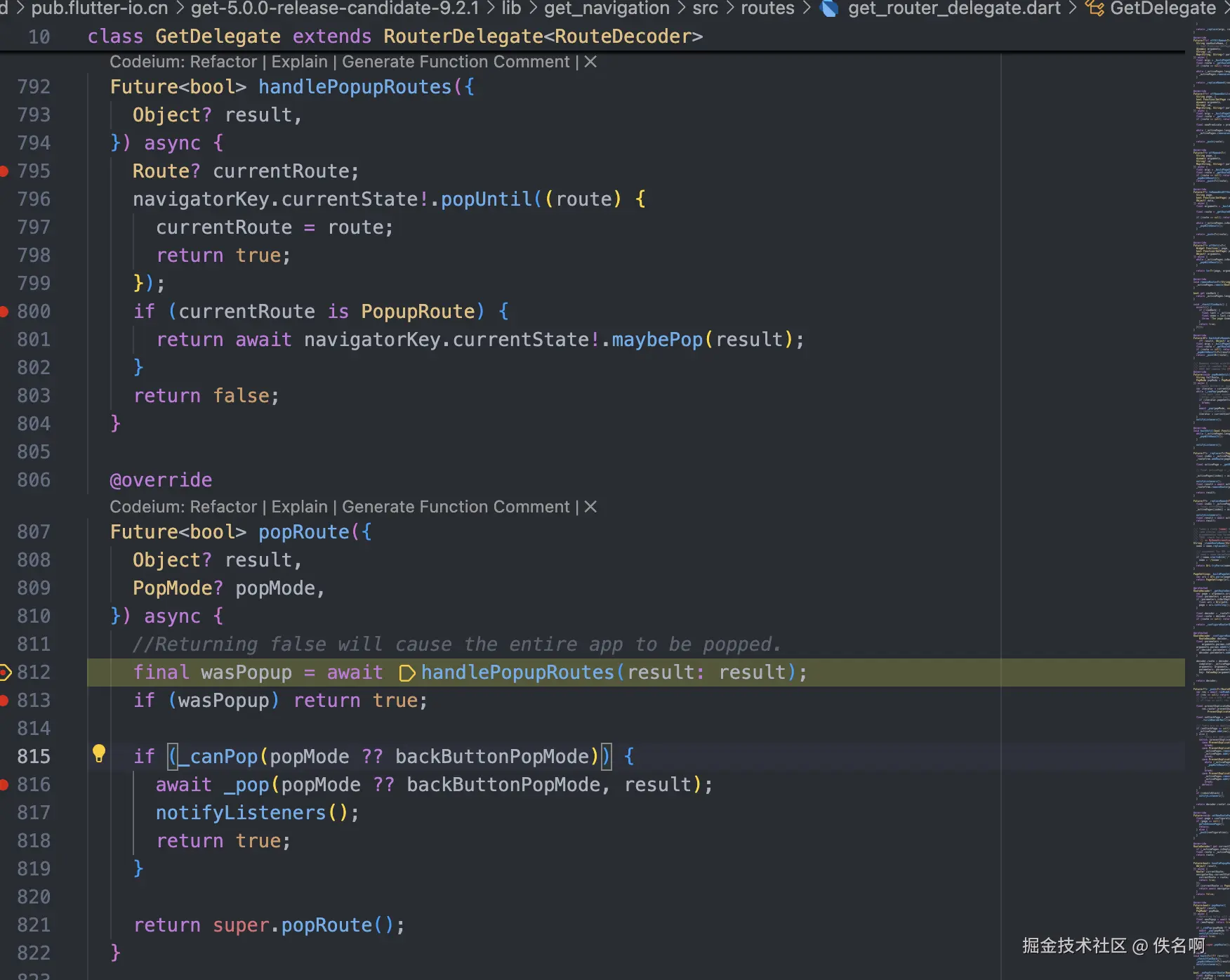The height and width of the screenshot is (980, 1230).
Task: Click 'if (wasPopup) return true;' on line 813
Action: click(281, 701)
